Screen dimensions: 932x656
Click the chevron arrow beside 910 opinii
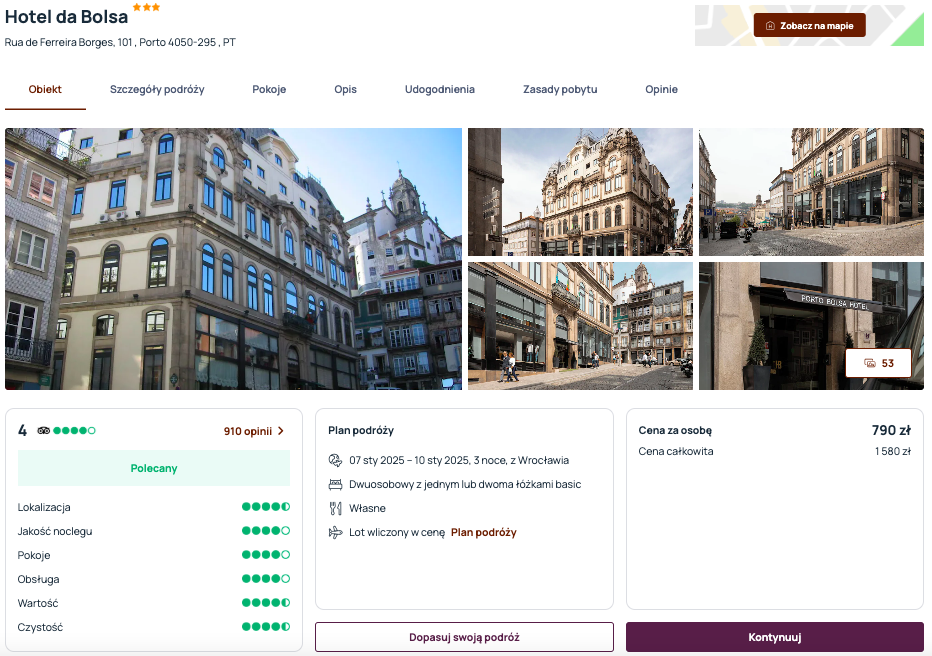(x=281, y=431)
